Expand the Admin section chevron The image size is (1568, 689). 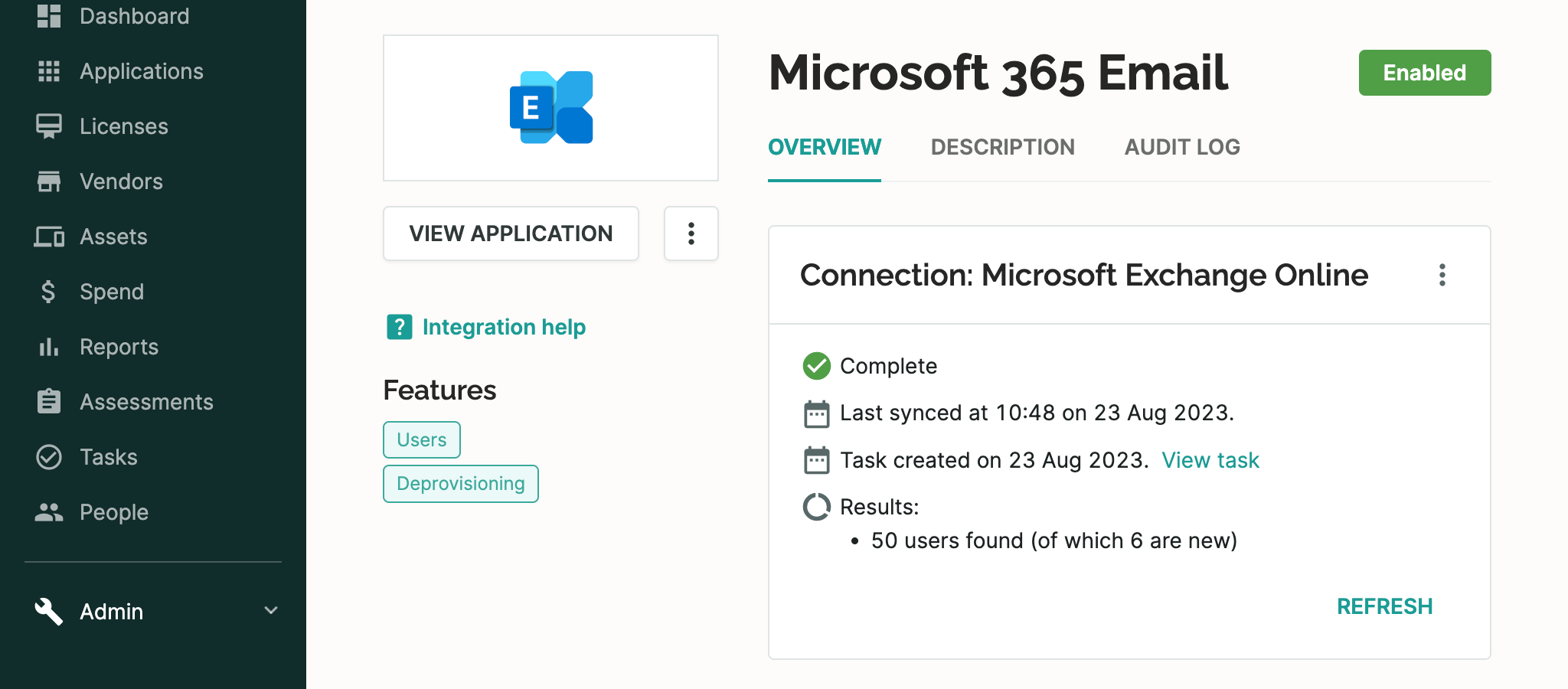(271, 611)
